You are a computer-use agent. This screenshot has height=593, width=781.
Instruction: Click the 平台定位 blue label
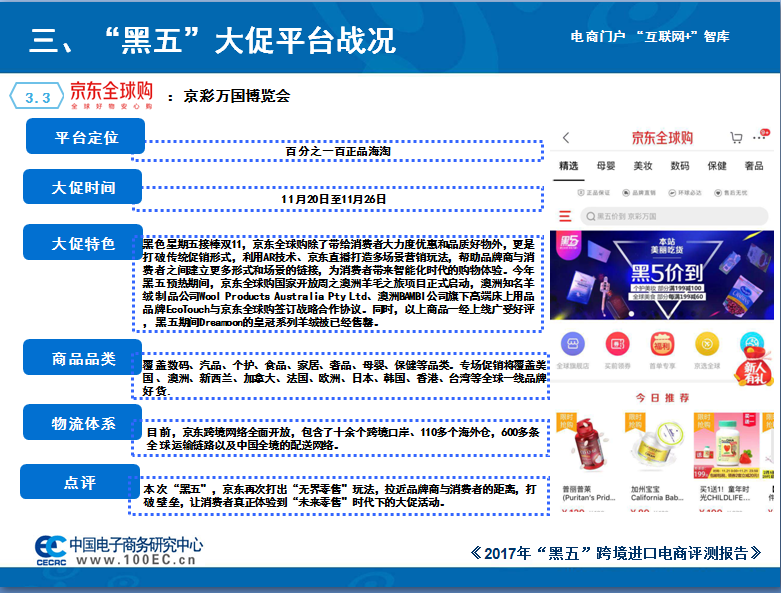(86, 136)
